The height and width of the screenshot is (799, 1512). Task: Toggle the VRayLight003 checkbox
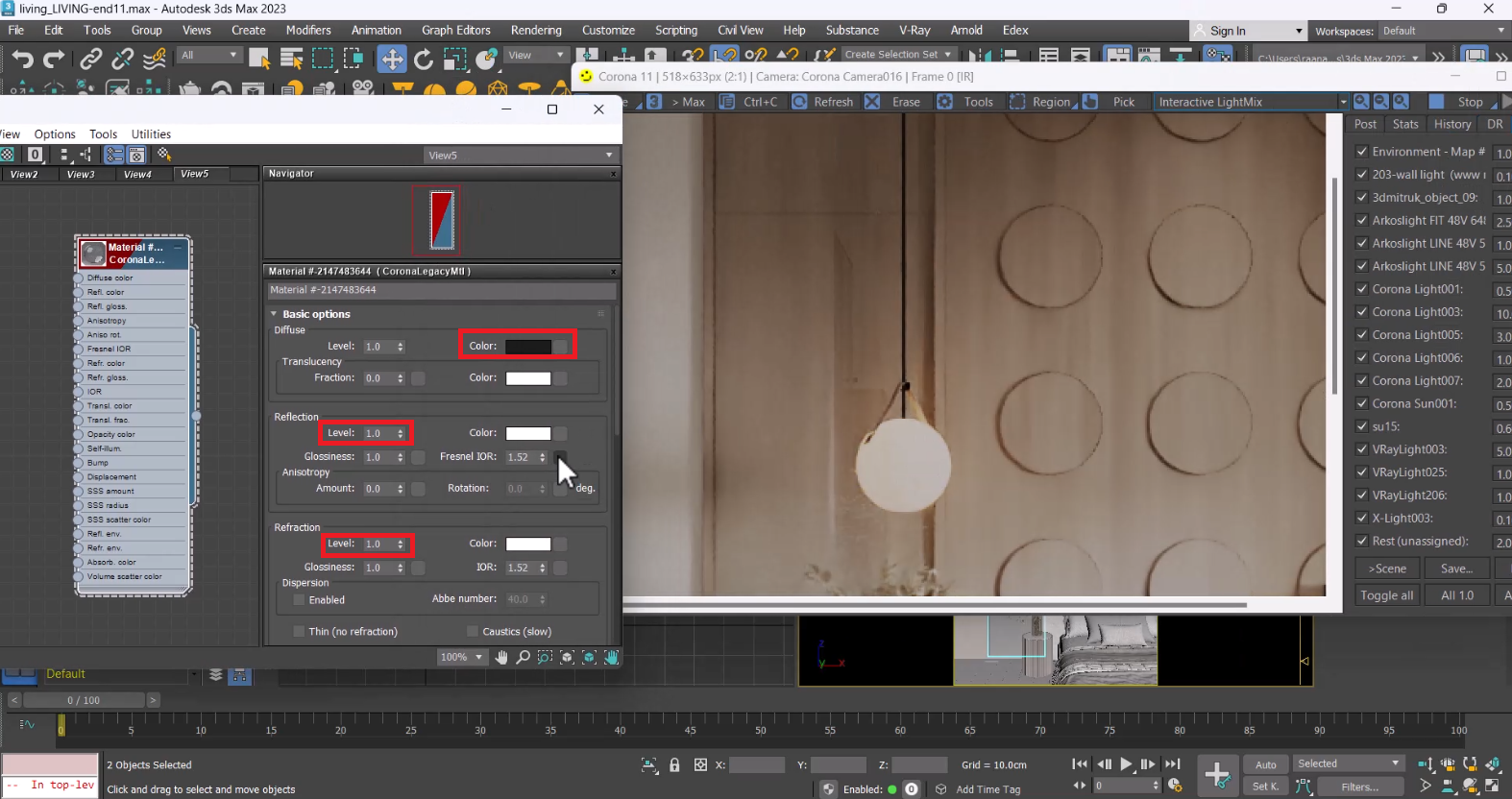1362,449
